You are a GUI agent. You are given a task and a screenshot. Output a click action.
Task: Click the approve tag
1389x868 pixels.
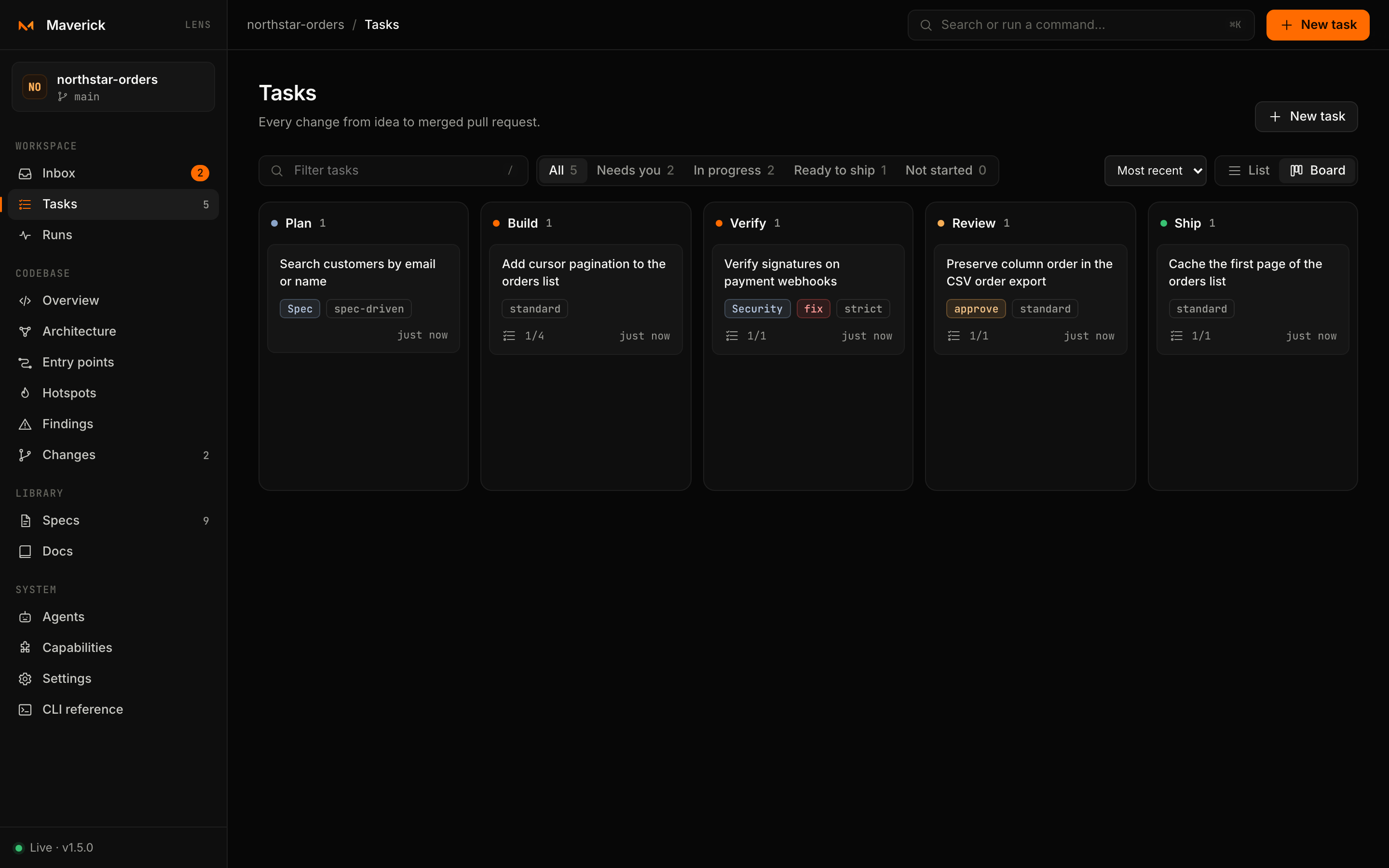(x=976, y=309)
